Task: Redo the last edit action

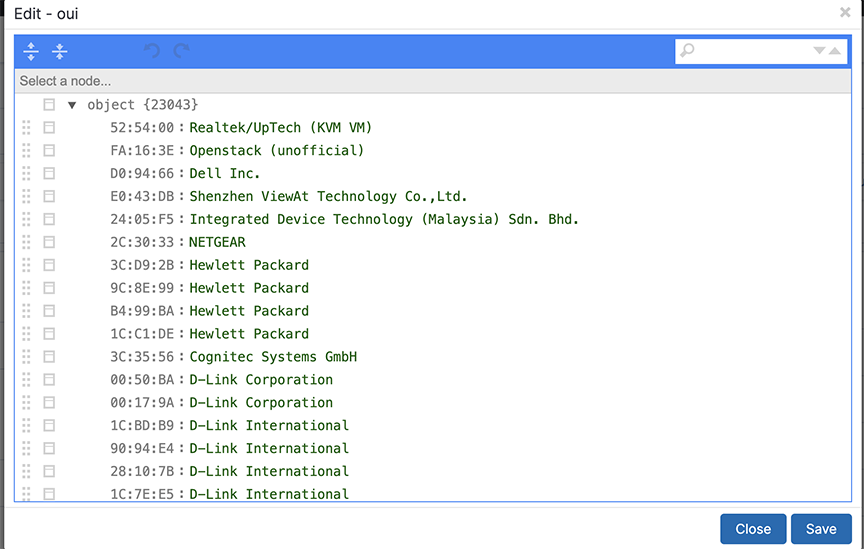Action: point(181,51)
